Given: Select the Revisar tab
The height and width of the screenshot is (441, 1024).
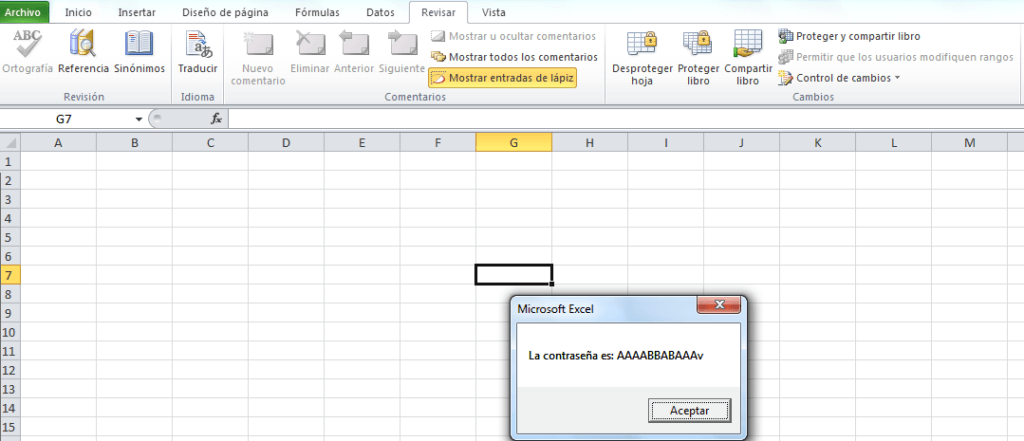Looking at the screenshot, I should tap(438, 12).
